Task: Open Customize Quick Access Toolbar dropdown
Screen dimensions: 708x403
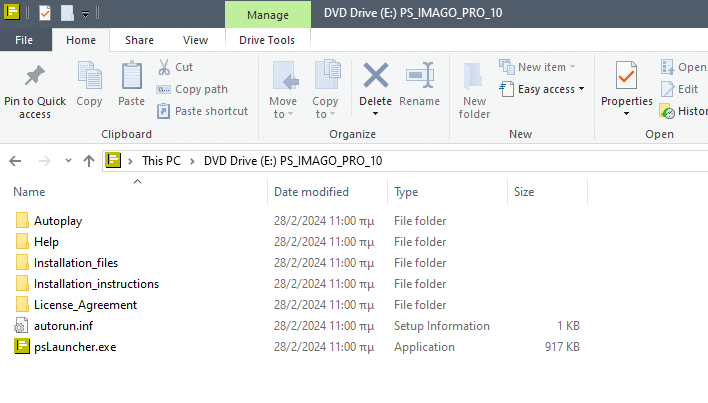Action: [x=85, y=14]
